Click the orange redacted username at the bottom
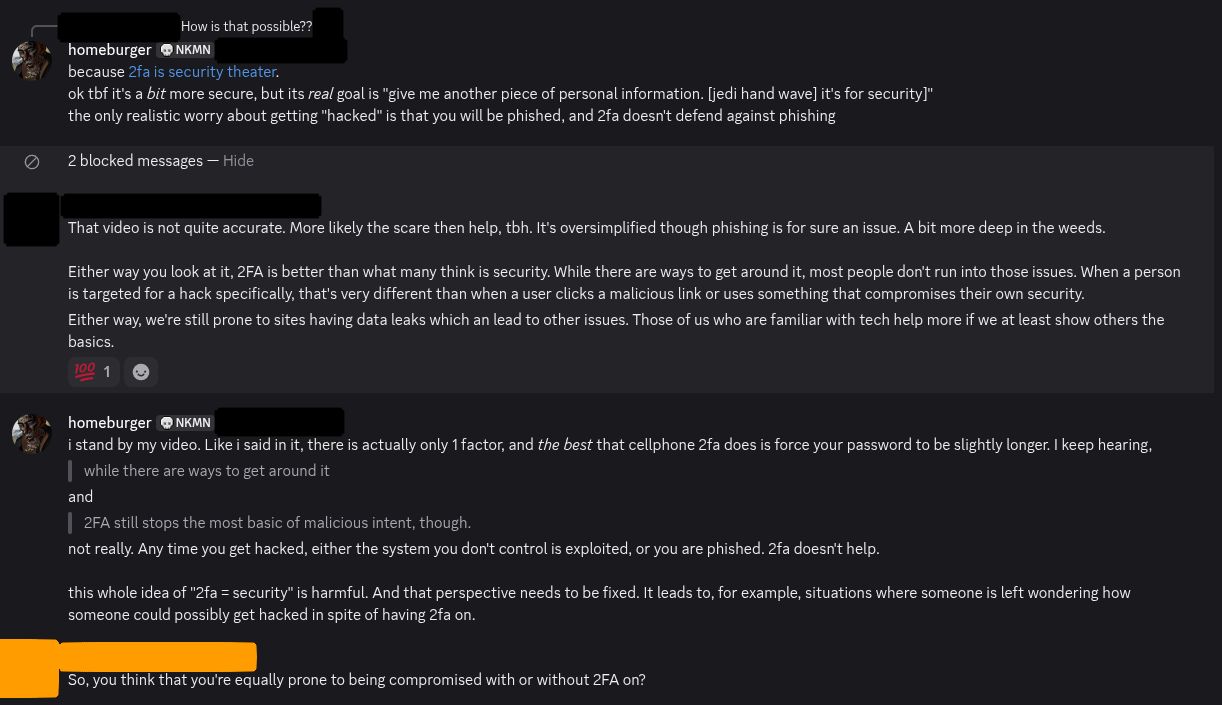The height and width of the screenshot is (705, 1222). click(157, 657)
